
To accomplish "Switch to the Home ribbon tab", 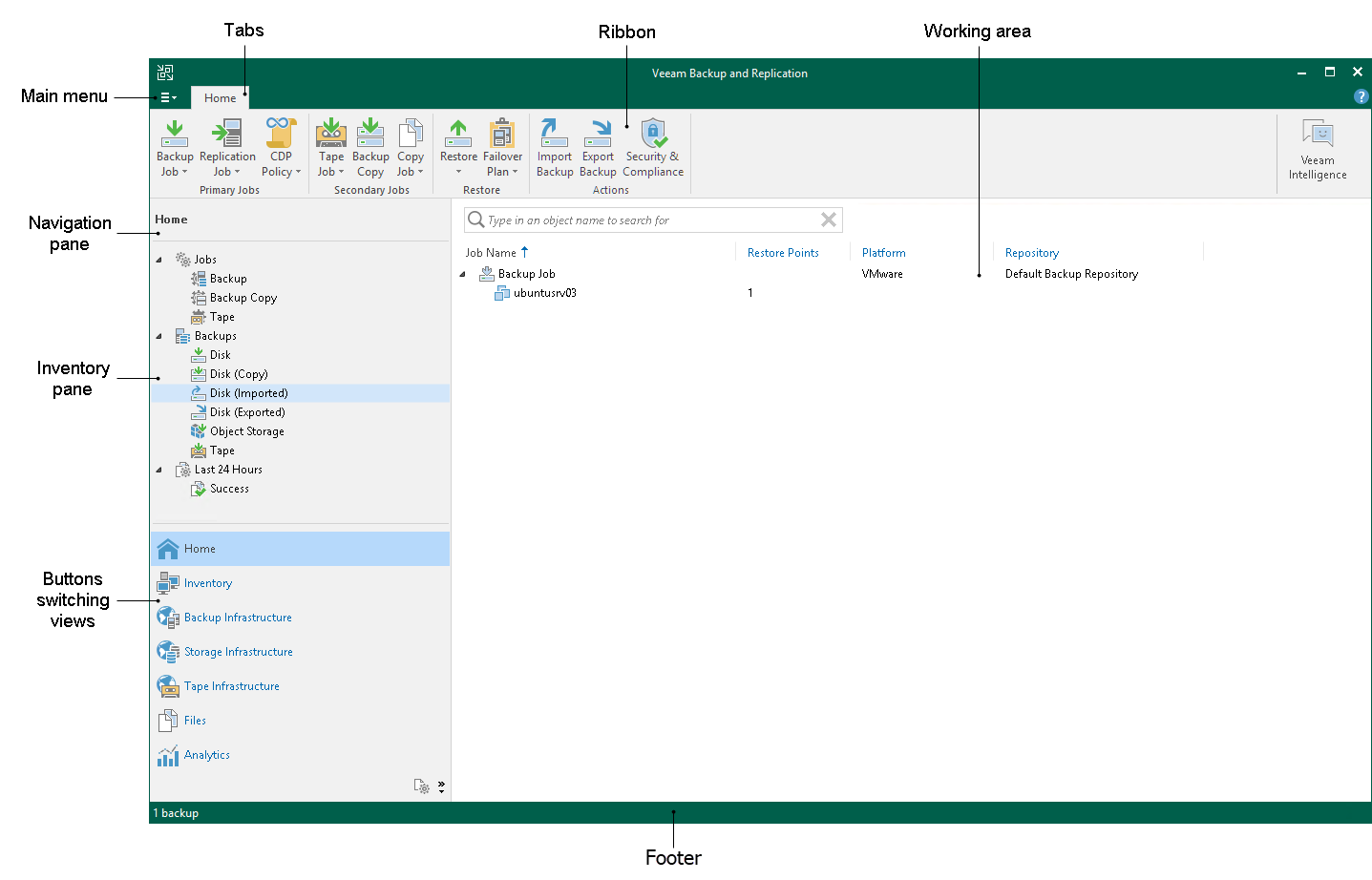I will (220, 97).
